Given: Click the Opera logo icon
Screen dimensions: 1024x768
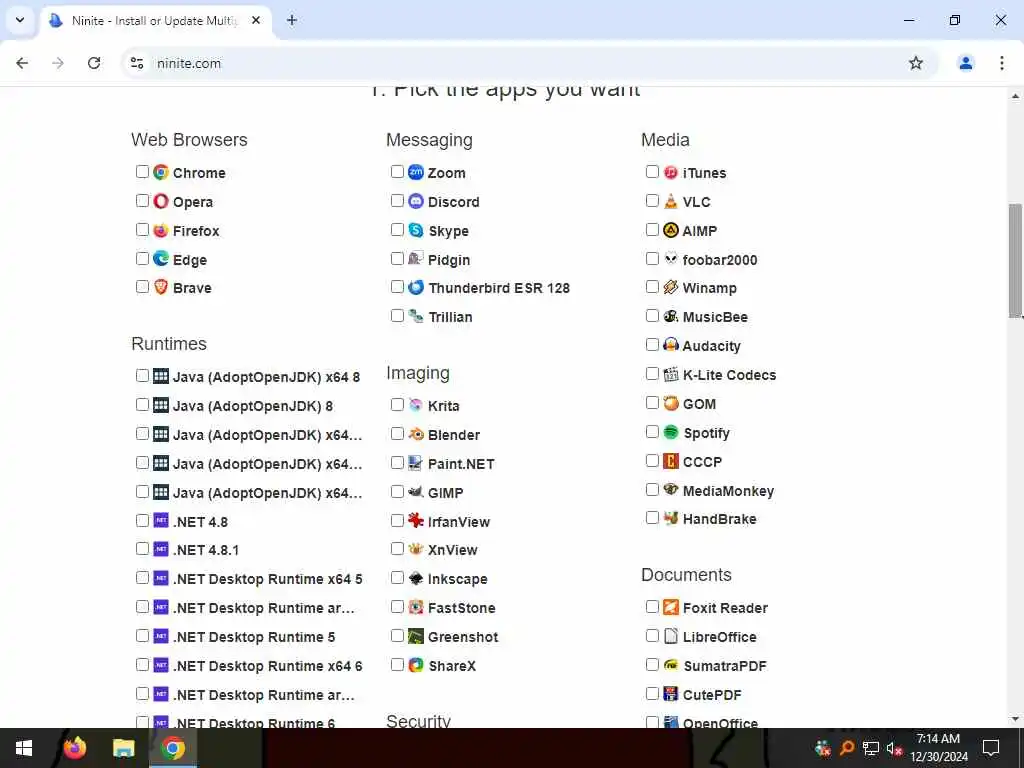Looking at the screenshot, I should point(161,201).
